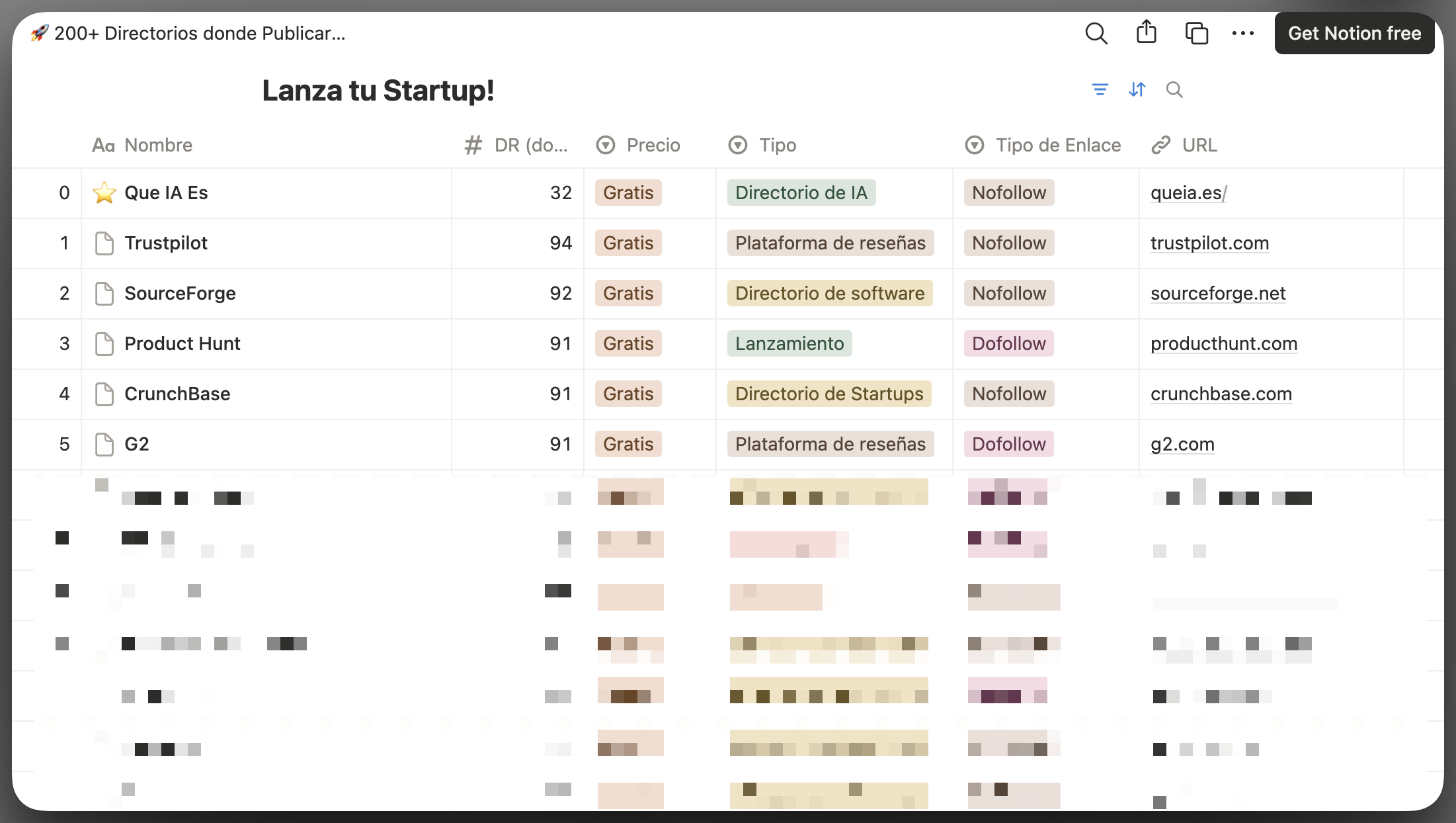The image size is (1456, 823).
Task: Open the search icon at top right
Action: coord(1096,33)
